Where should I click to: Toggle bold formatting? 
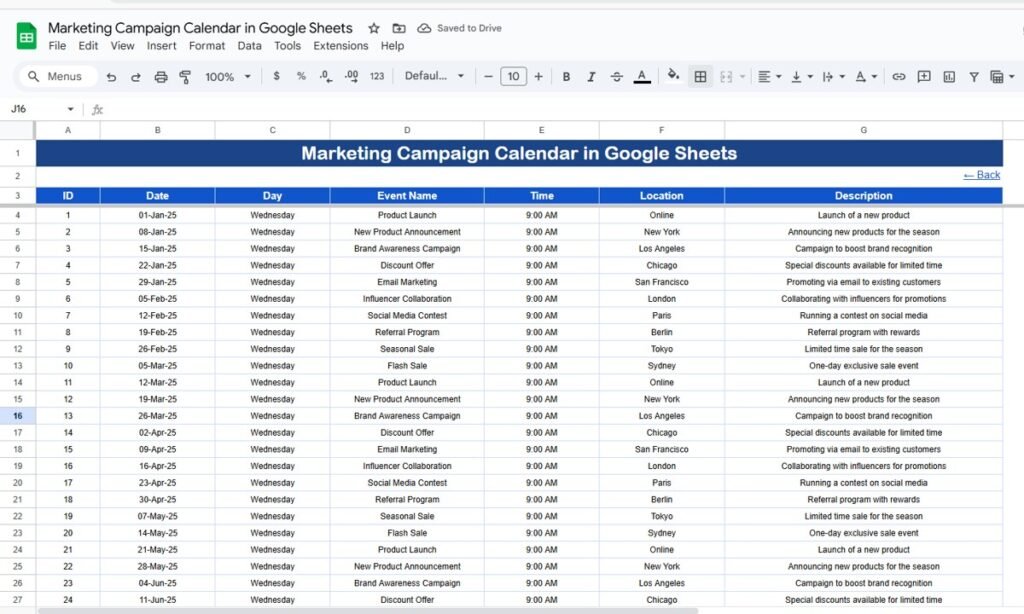tap(566, 77)
